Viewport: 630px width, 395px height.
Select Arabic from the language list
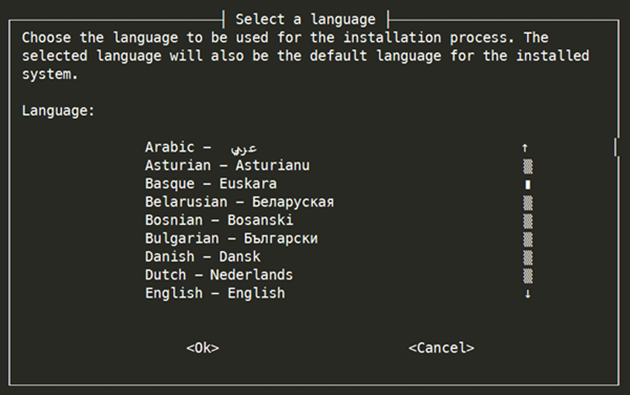coord(201,147)
